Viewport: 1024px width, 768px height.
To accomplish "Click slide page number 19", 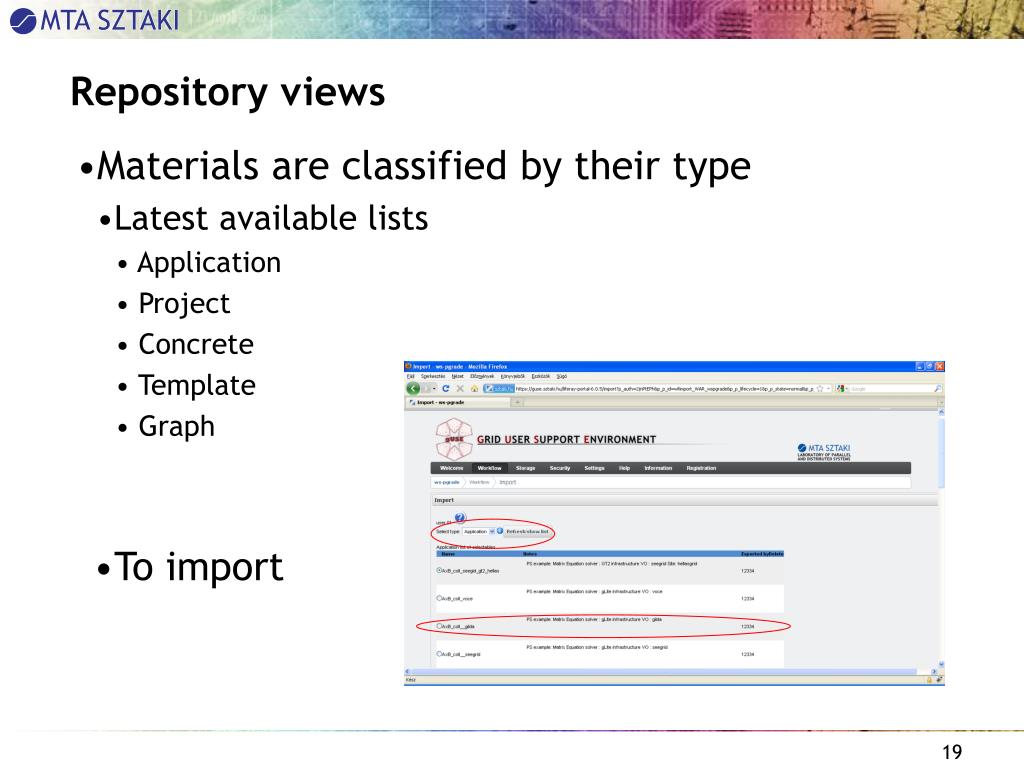I will click(952, 752).
